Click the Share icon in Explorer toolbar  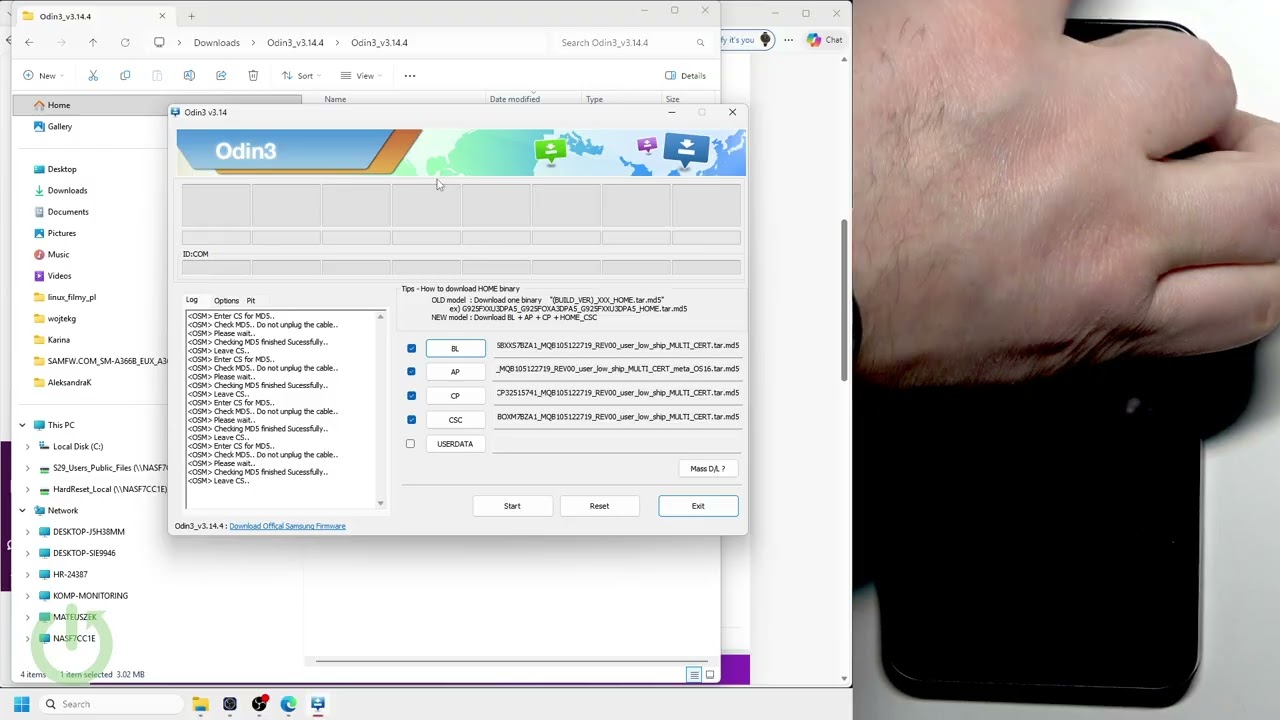(x=221, y=76)
